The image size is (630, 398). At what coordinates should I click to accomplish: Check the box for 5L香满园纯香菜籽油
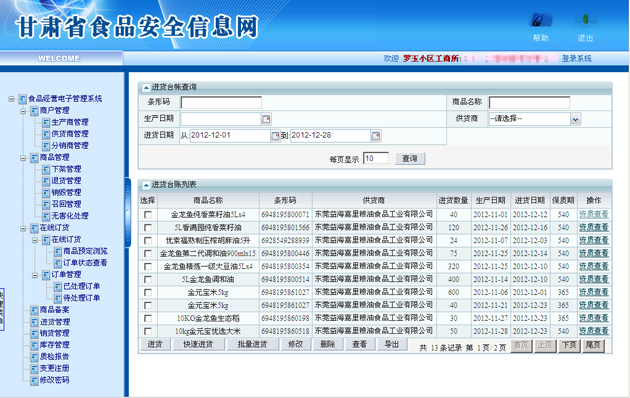[148, 228]
